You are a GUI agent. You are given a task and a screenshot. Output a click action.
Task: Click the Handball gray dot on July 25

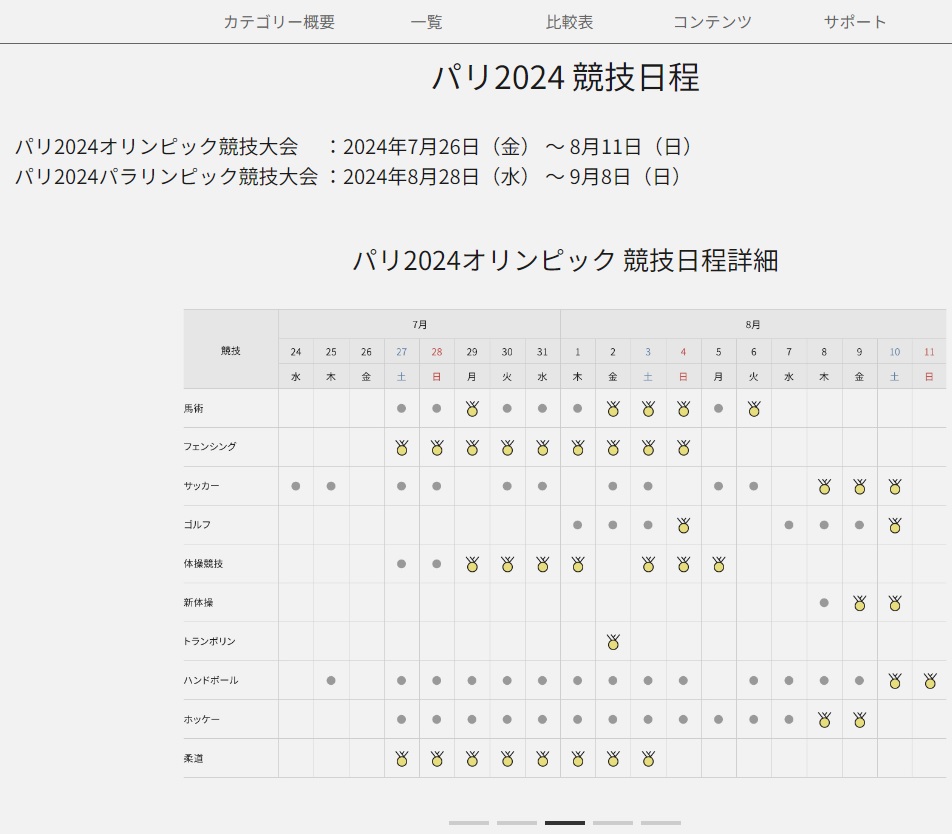point(331,680)
